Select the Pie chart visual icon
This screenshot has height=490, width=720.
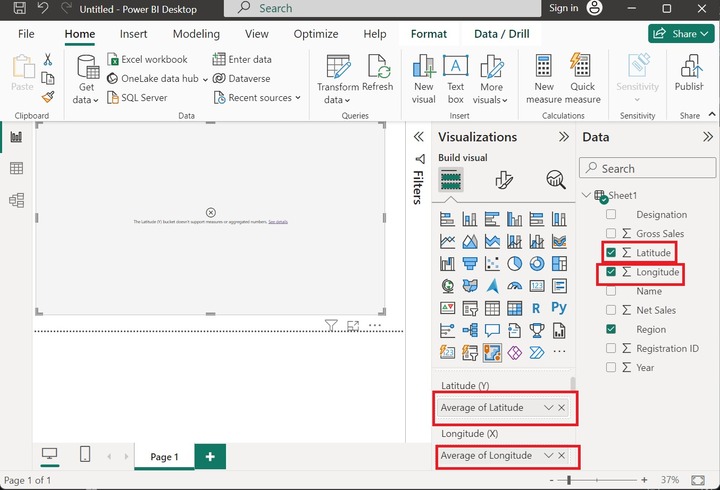click(514, 264)
